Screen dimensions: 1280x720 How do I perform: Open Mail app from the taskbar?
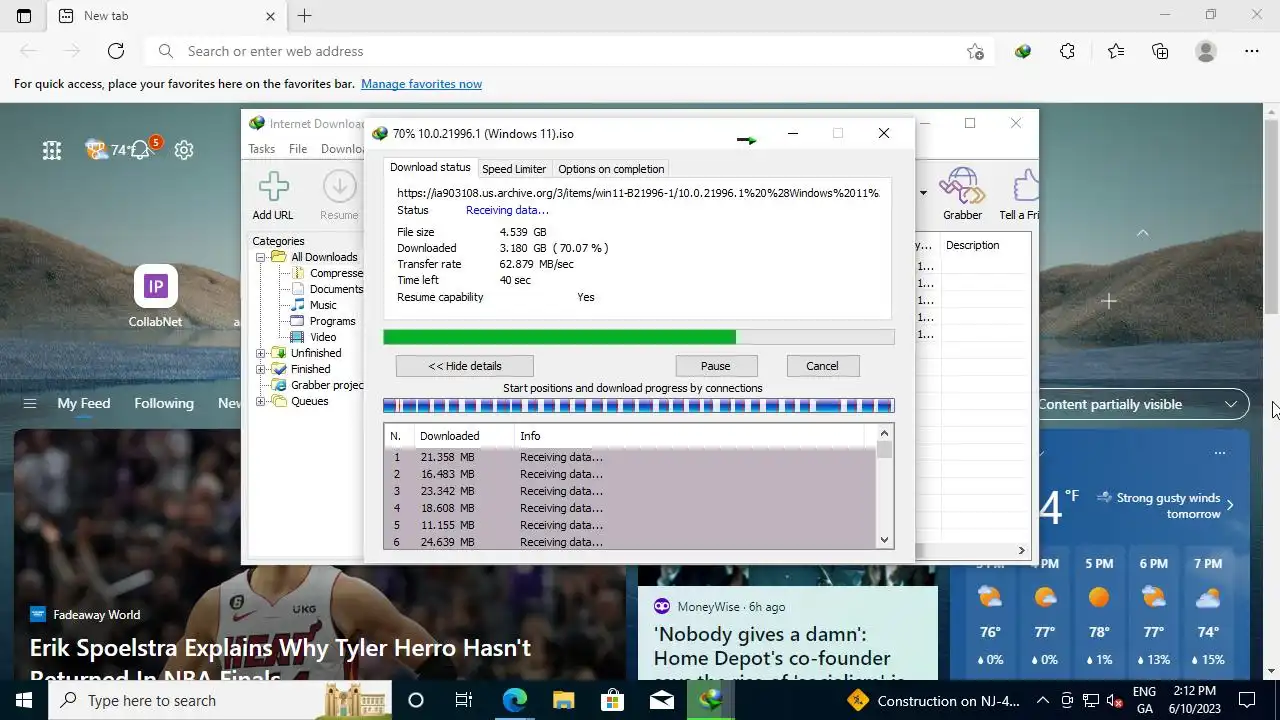661,700
